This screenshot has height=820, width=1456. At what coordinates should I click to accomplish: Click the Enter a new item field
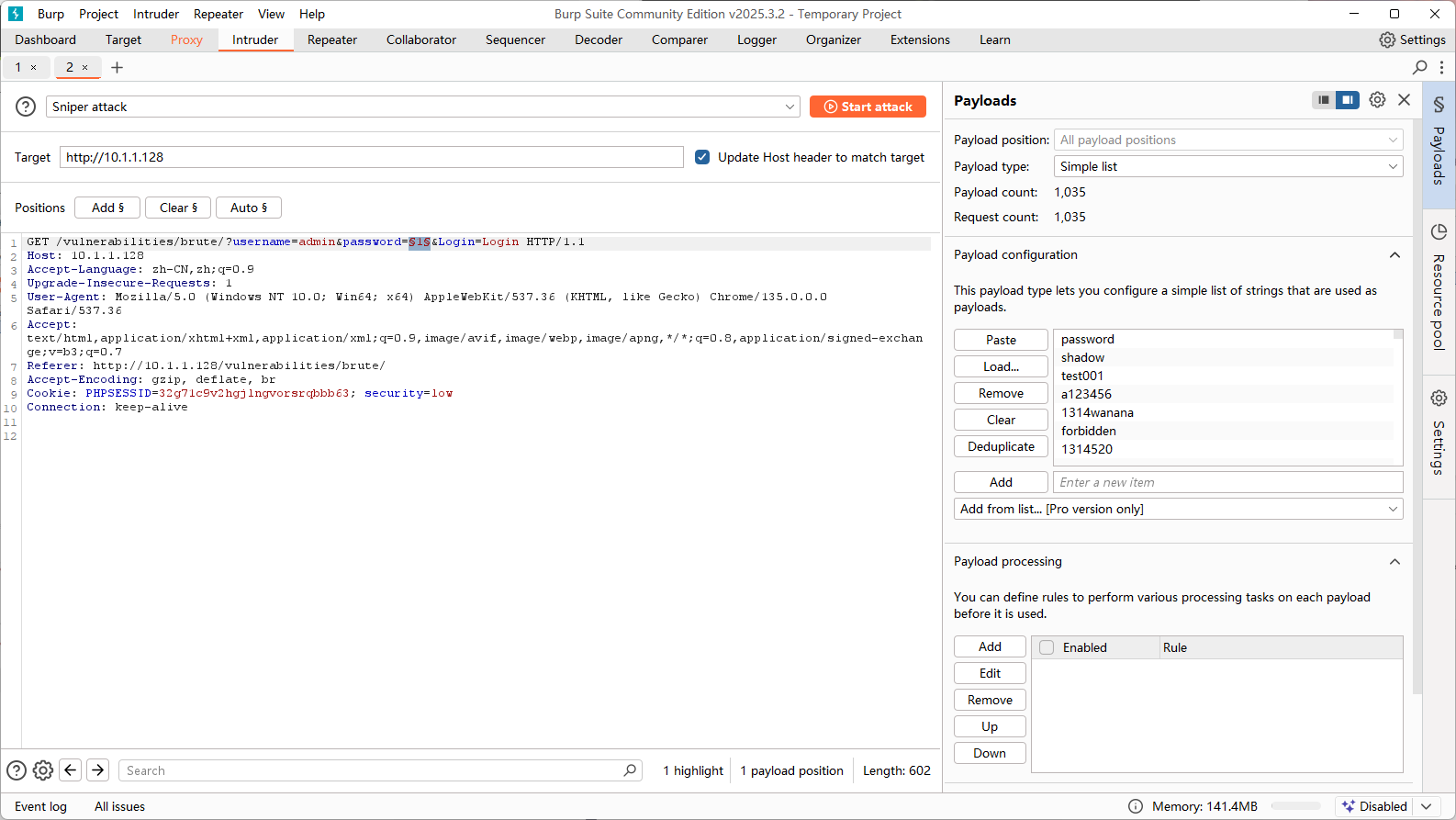pyautogui.click(x=1228, y=482)
